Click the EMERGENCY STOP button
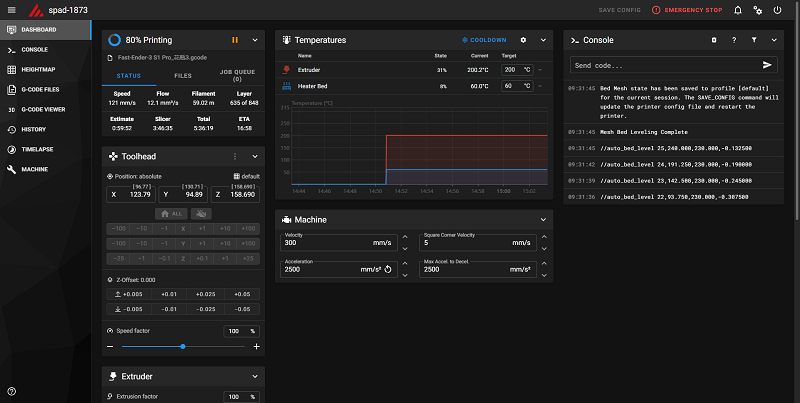800x403 pixels. click(687, 10)
